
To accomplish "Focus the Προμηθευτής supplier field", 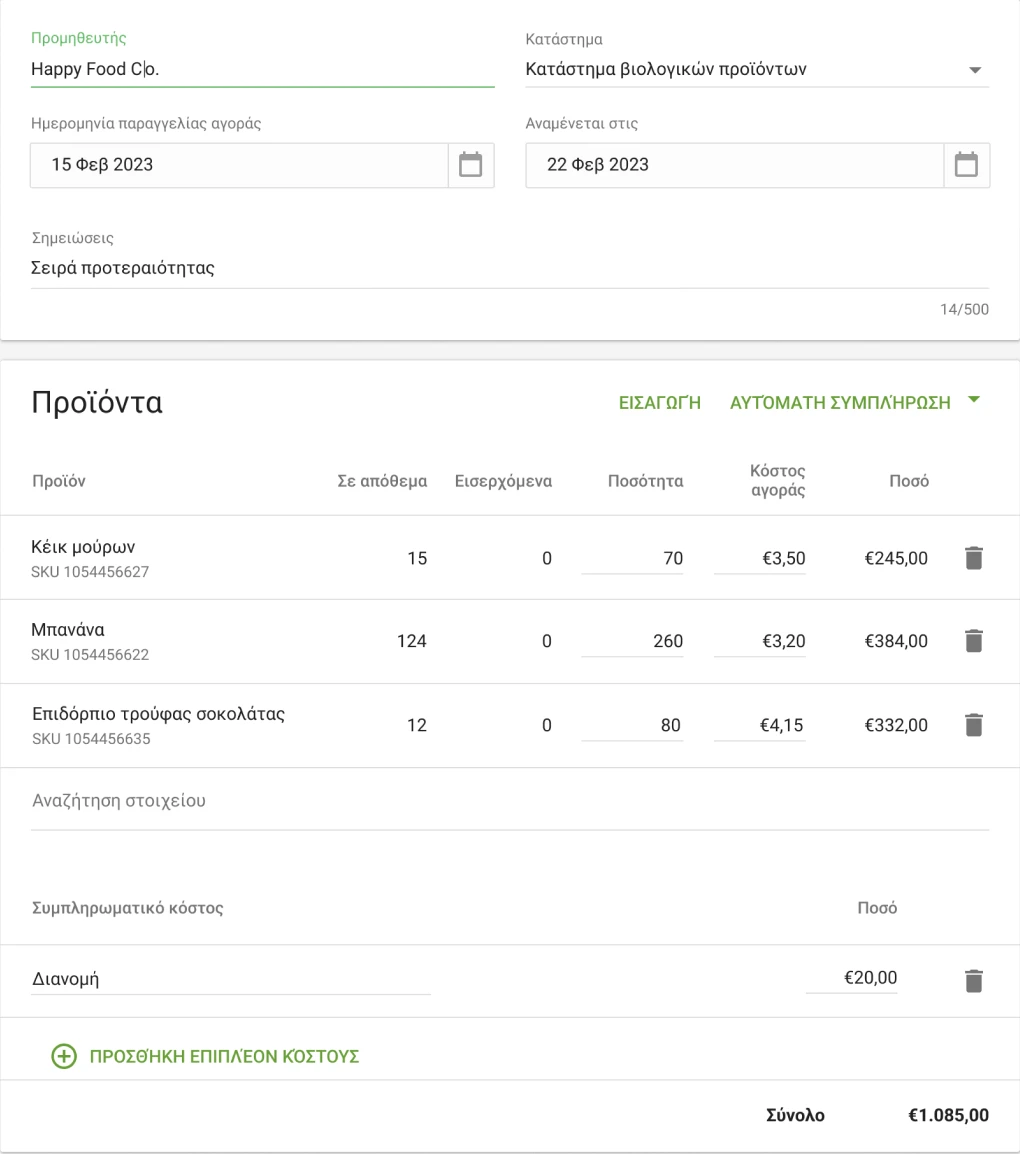I will pos(262,70).
